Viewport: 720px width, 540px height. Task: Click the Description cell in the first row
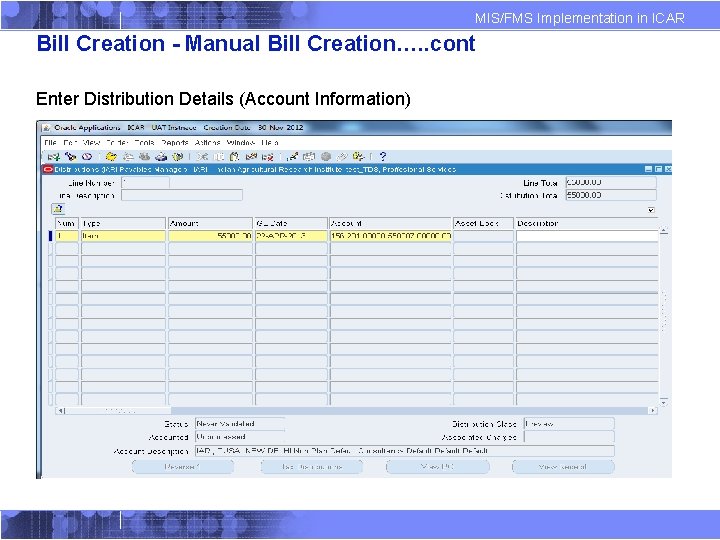587,236
